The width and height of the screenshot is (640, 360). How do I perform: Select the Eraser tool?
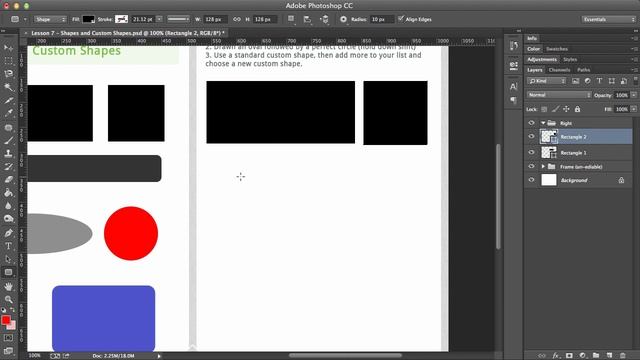click(x=8, y=180)
